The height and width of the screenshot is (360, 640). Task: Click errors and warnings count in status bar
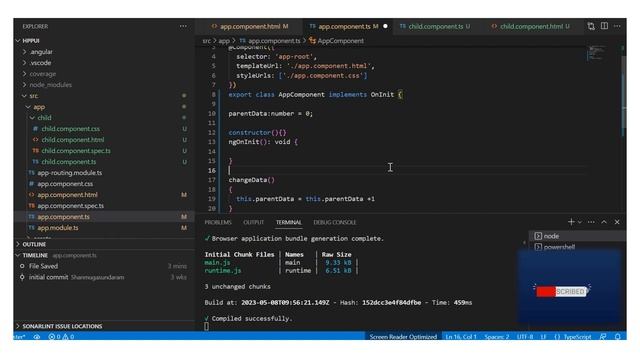pos(62,337)
